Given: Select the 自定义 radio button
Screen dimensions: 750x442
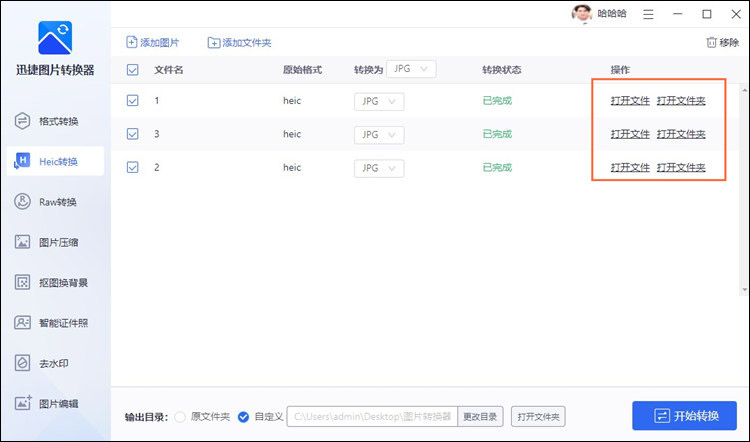Looking at the screenshot, I should [243, 417].
